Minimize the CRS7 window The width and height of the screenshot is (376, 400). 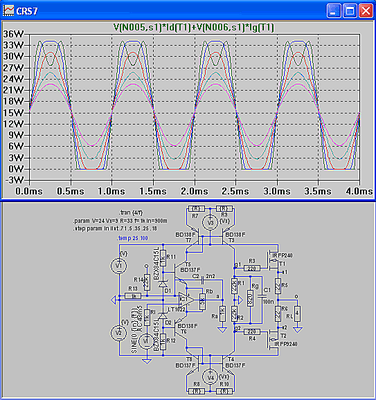[x=334, y=11]
